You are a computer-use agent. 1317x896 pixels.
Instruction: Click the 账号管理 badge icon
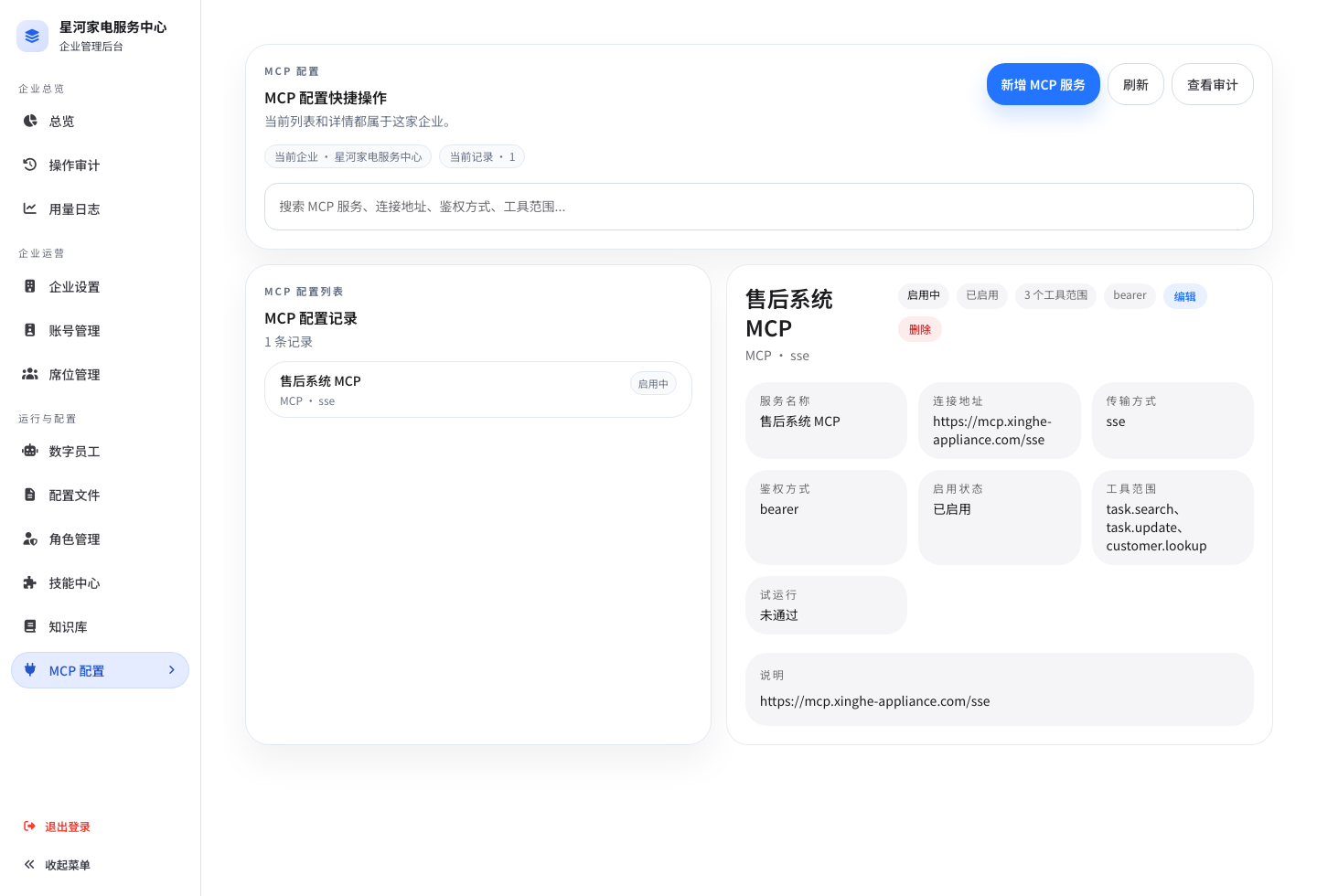[x=30, y=330]
